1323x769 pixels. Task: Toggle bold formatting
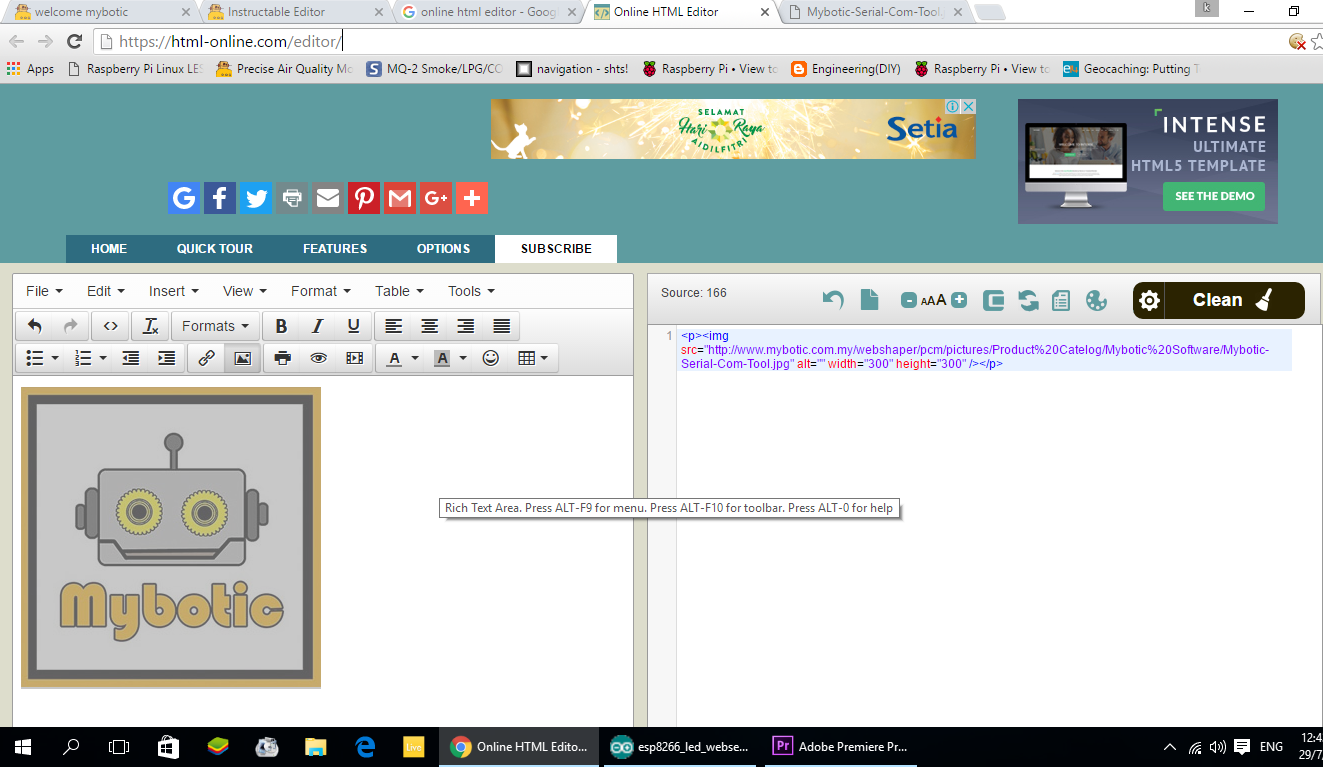tap(282, 326)
